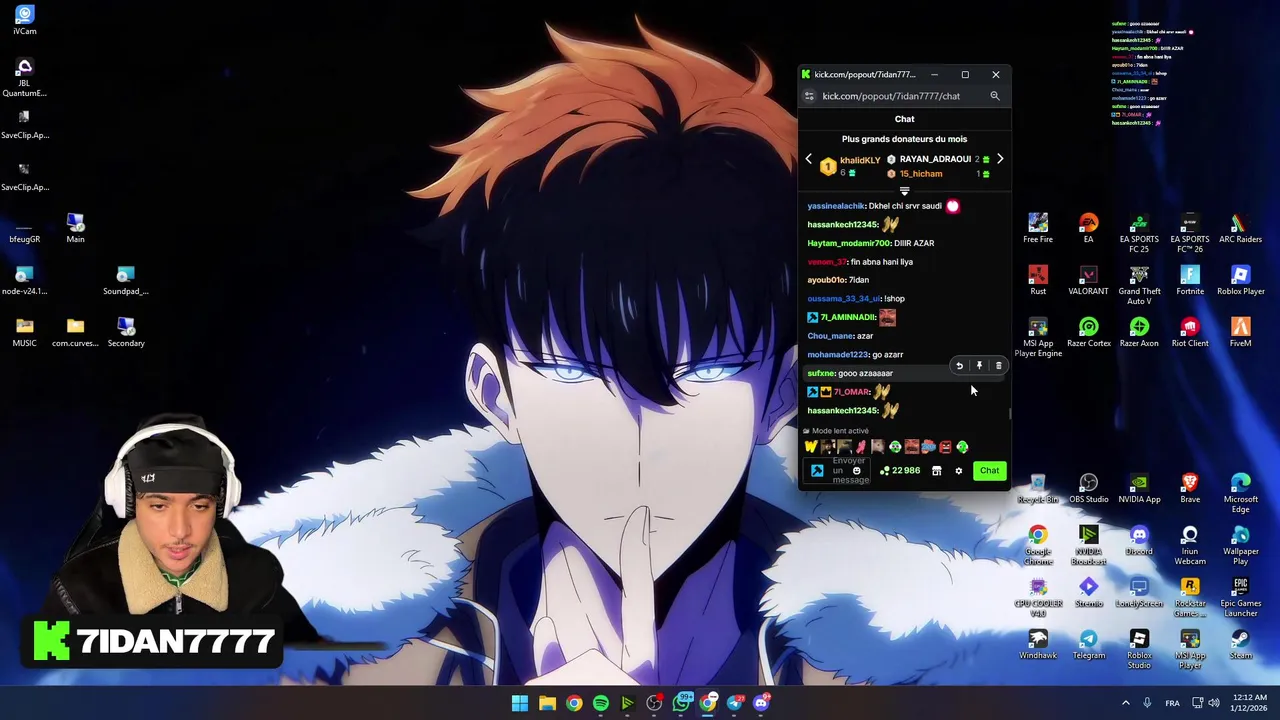Click the username yassinealachik in chat
1280x720 pixels.
tap(836, 206)
